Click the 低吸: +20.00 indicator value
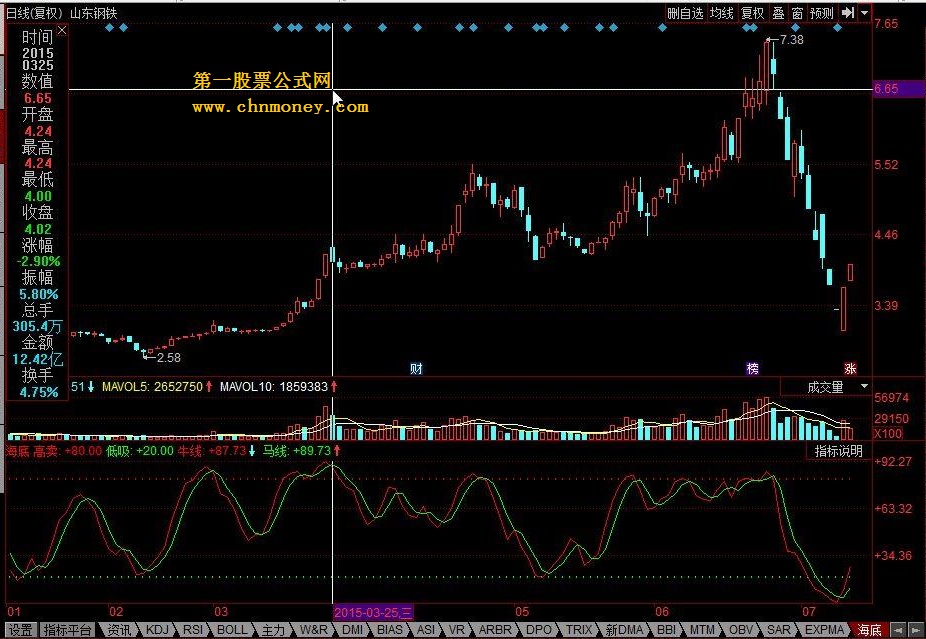Image resolution: width=926 pixels, height=639 pixels. click(139, 451)
